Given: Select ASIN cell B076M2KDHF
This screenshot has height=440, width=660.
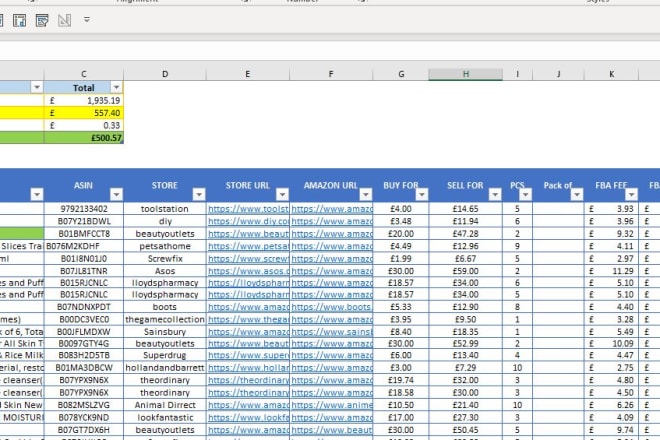Looking at the screenshot, I should pos(84,246).
